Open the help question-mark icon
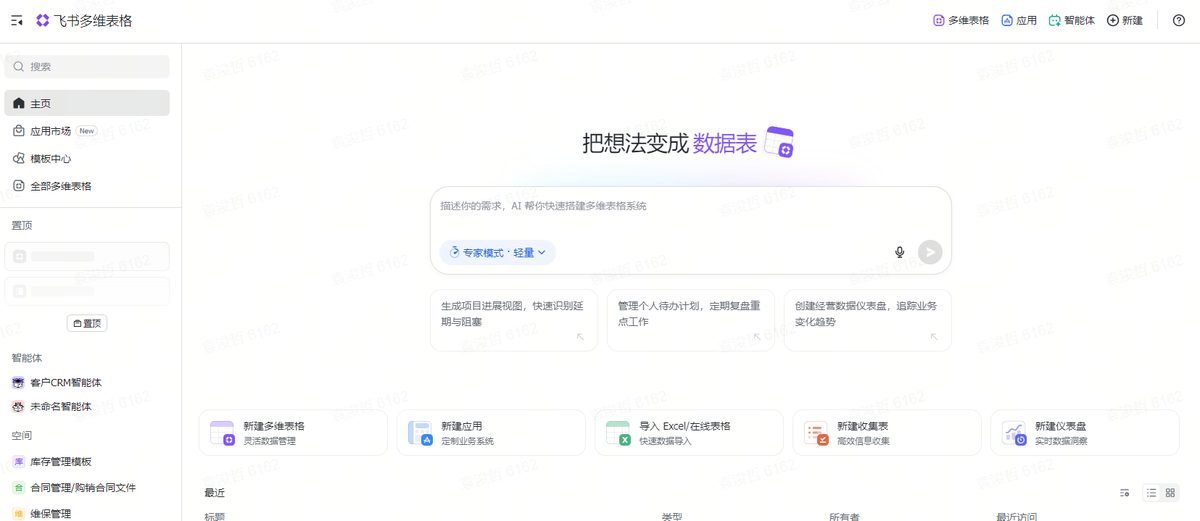The height and width of the screenshot is (521, 1200). click(x=1179, y=20)
